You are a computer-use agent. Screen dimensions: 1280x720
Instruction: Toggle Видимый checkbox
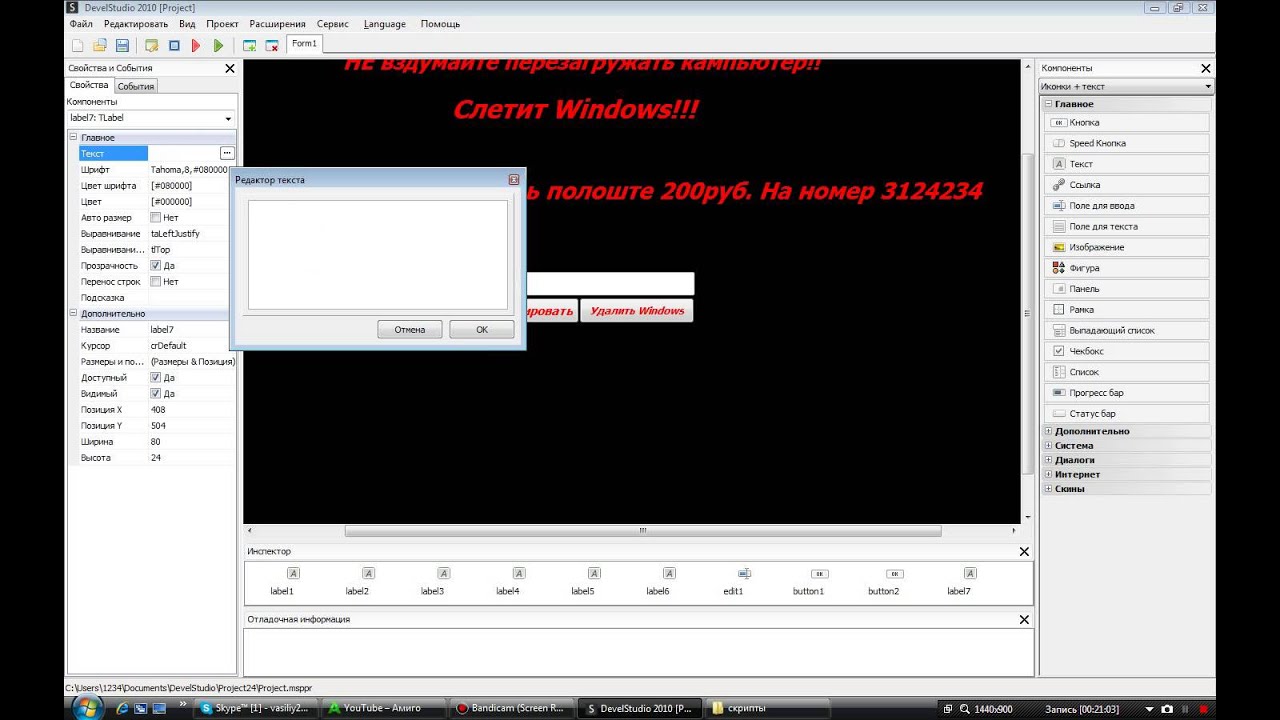tap(156, 393)
